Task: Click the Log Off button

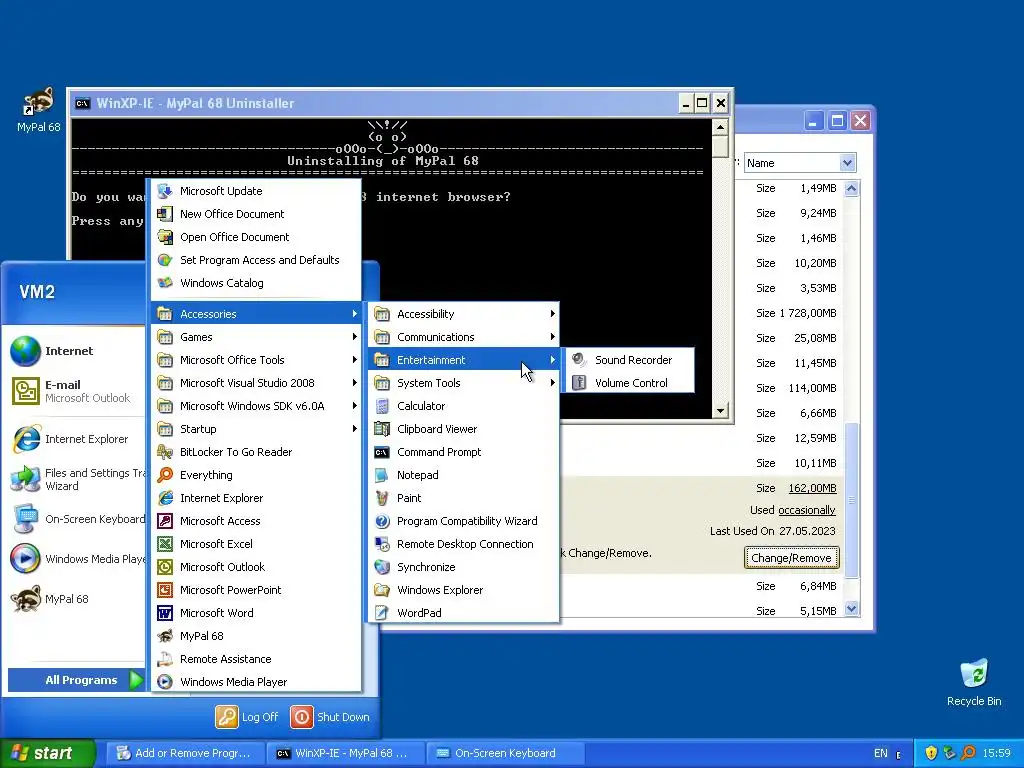Action: click(247, 716)
